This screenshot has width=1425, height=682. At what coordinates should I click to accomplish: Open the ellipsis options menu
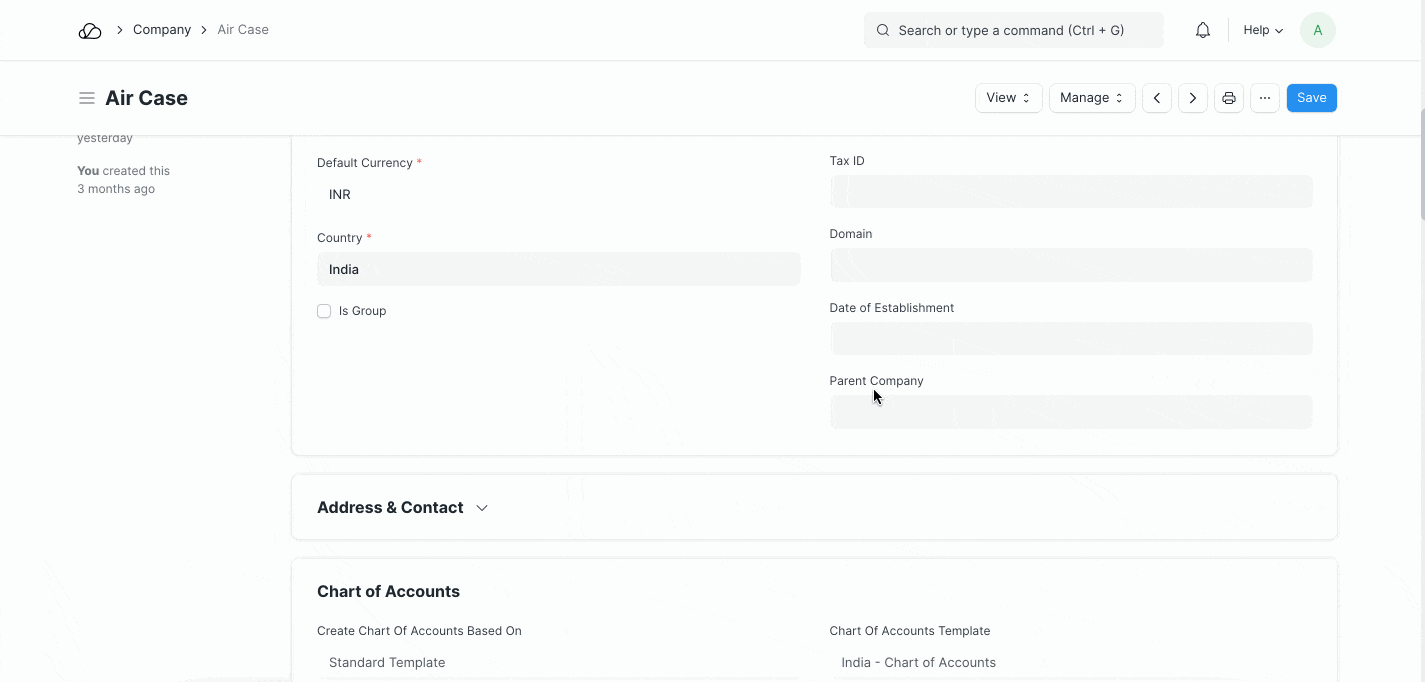(1264, 97)
